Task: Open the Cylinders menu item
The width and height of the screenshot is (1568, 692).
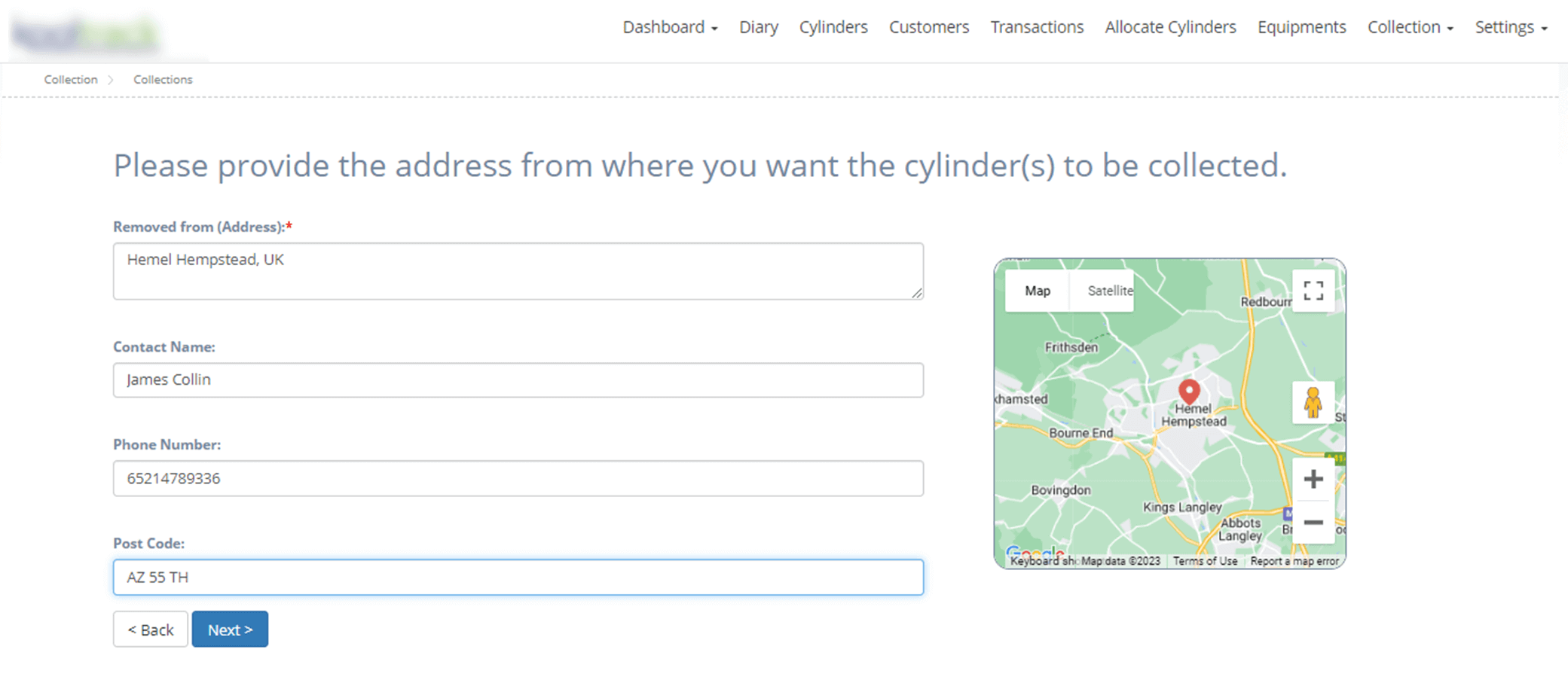Action: coord(833,27)
